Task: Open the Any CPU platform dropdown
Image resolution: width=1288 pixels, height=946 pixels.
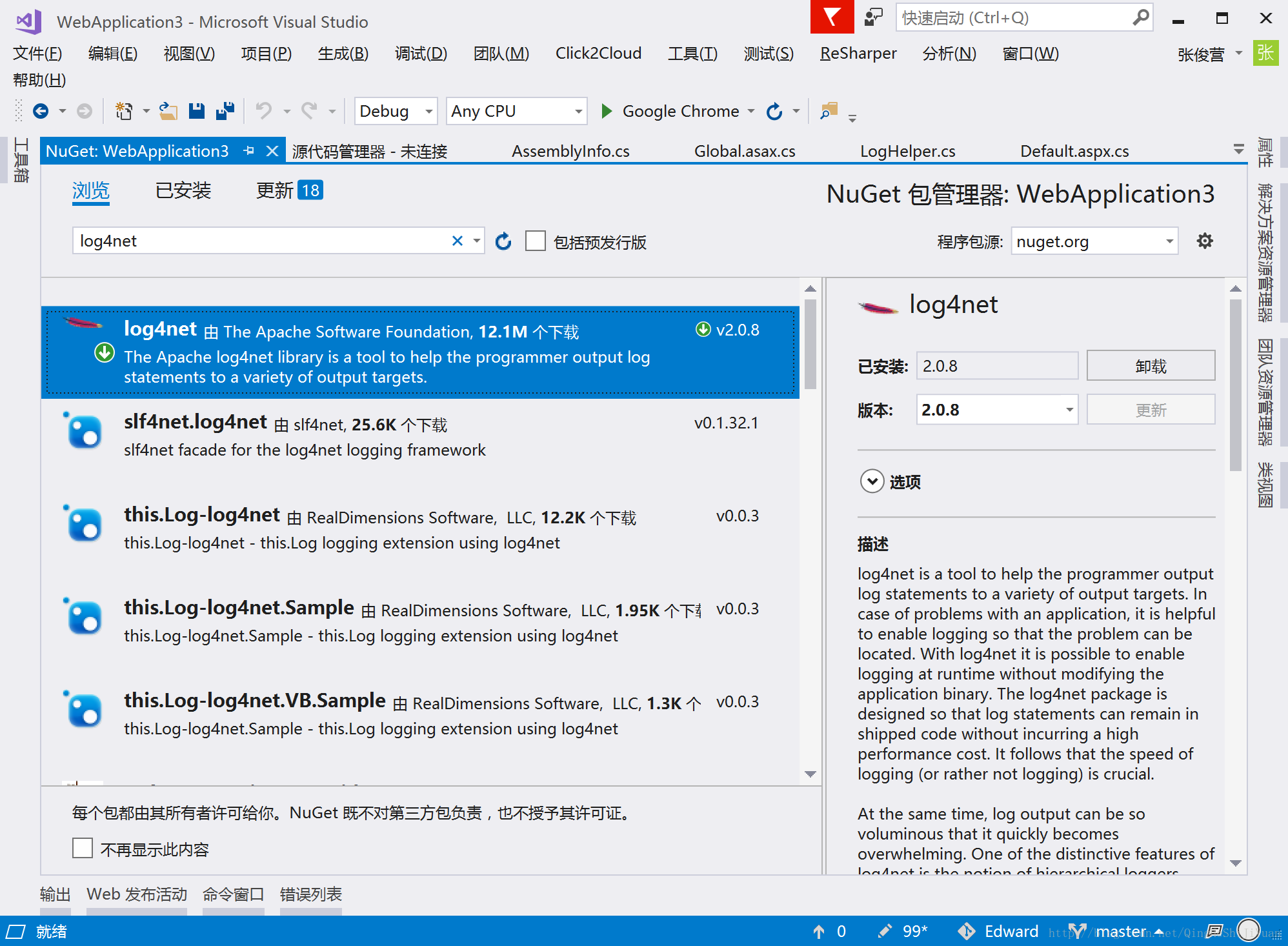Action: [x=516, y=111]
